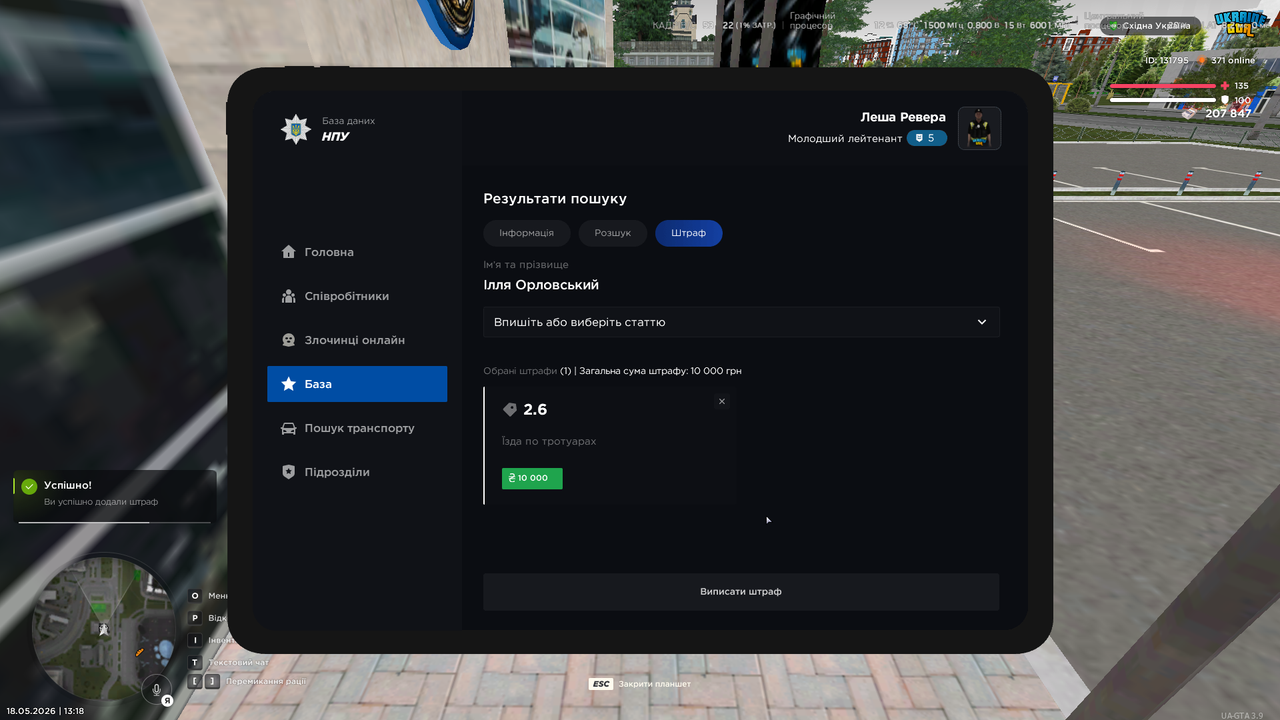Click the I key hint icon
The image size is (1280, 720).
point(195,640)
